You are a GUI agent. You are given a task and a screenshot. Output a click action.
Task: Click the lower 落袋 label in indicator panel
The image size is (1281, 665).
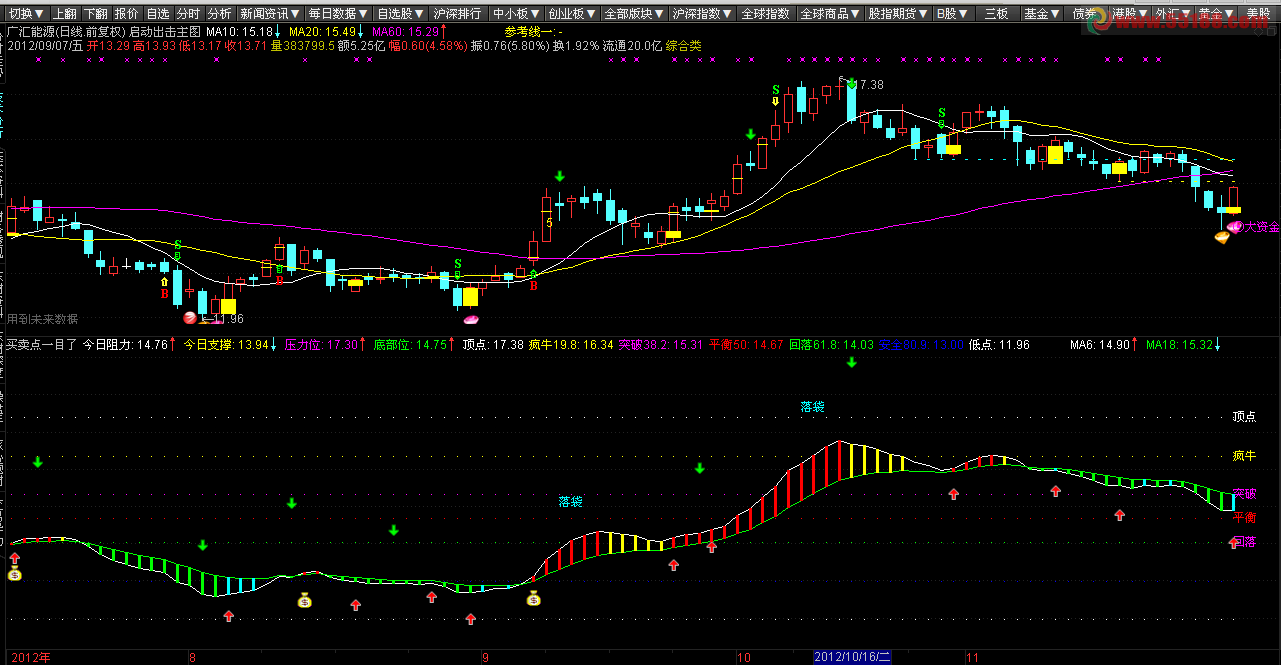click(x=571, y=501)
